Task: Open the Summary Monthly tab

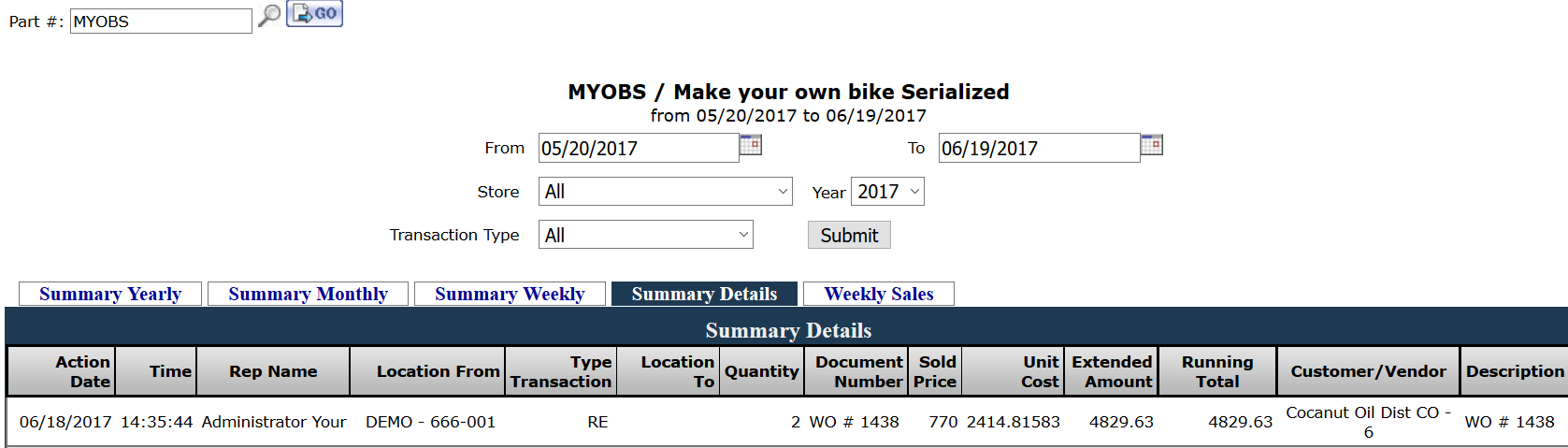Action: tap(308, 294)
